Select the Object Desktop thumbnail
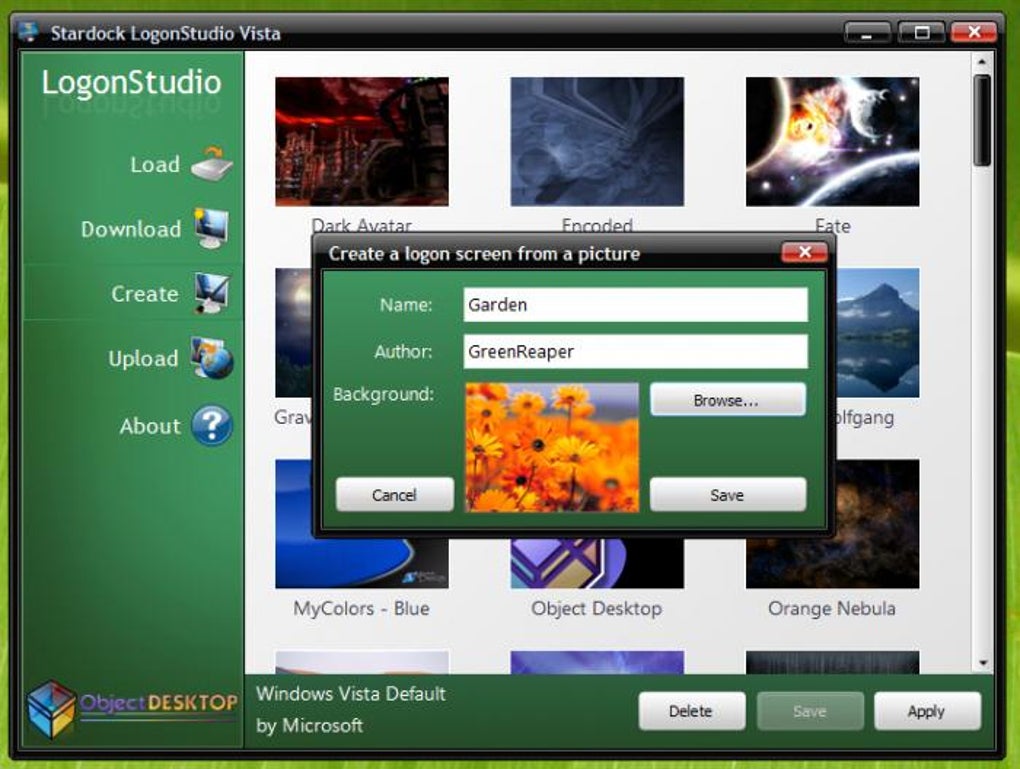1020x769 pixels. coord(597,563)
